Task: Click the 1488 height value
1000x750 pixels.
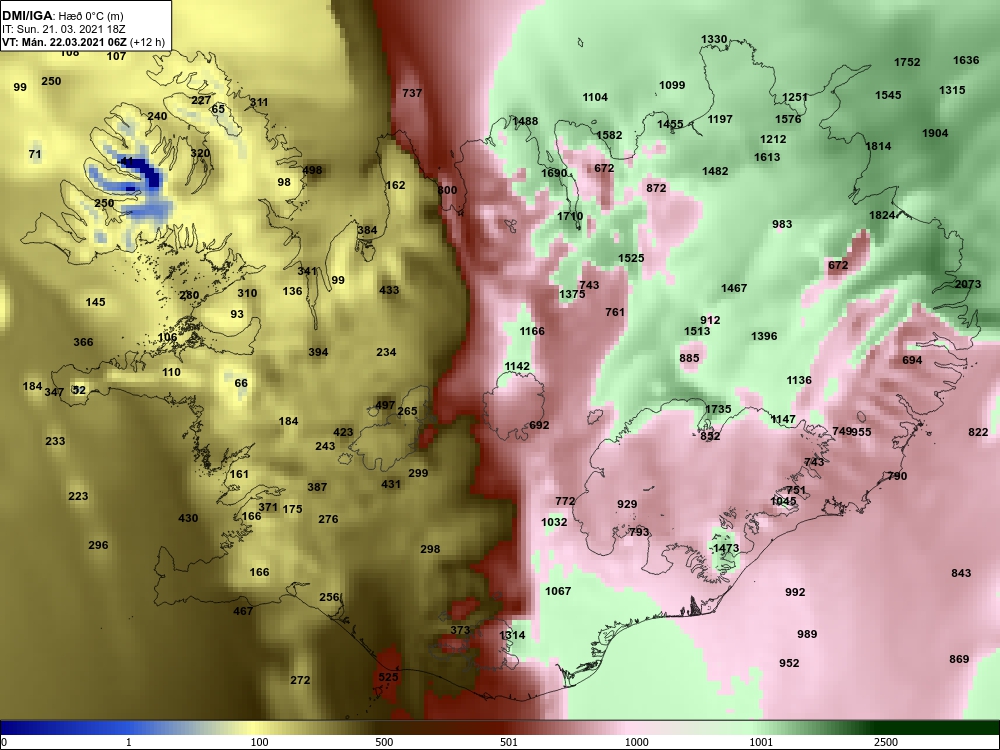Action: [x=525, y=121]
